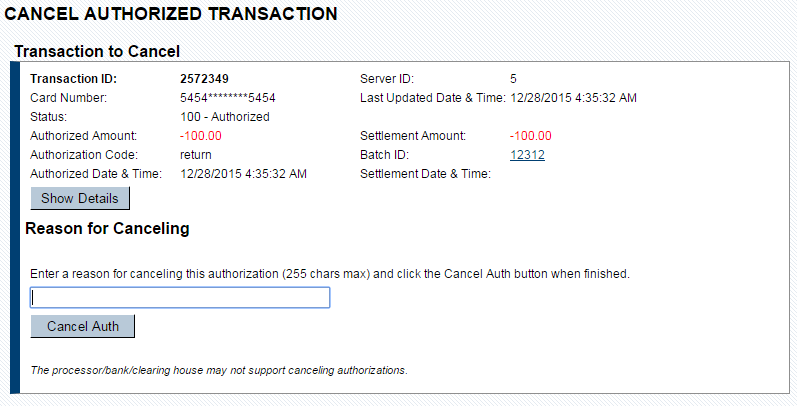Click the Show Details button
797x406 pixels.
80,198
